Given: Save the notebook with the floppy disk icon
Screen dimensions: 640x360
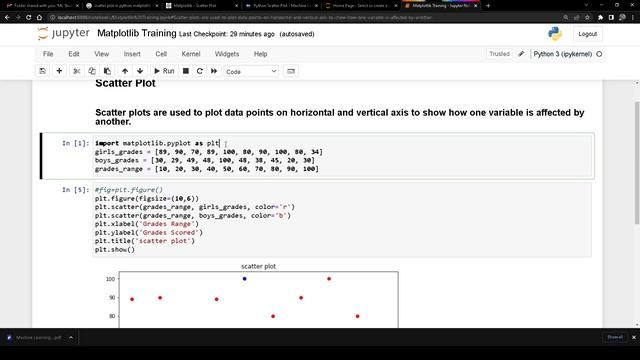Looking at the screenshot, I should pos(42,71).
